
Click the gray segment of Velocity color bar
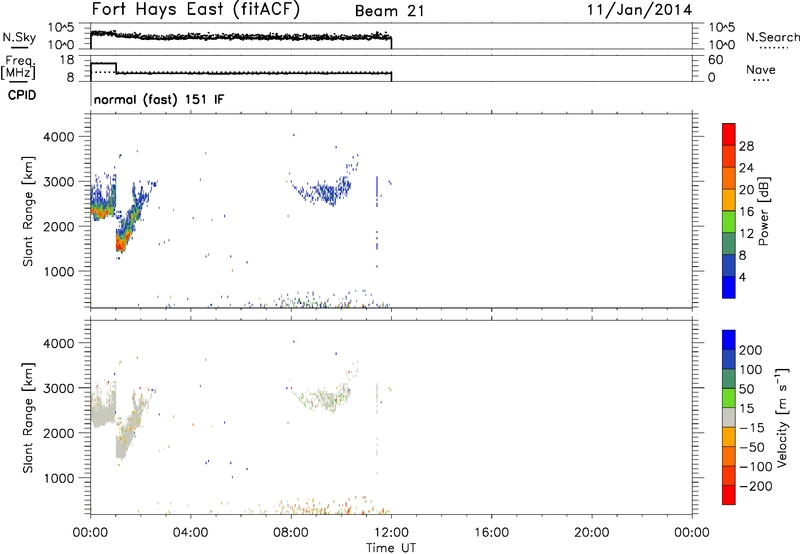click(729, 417)
